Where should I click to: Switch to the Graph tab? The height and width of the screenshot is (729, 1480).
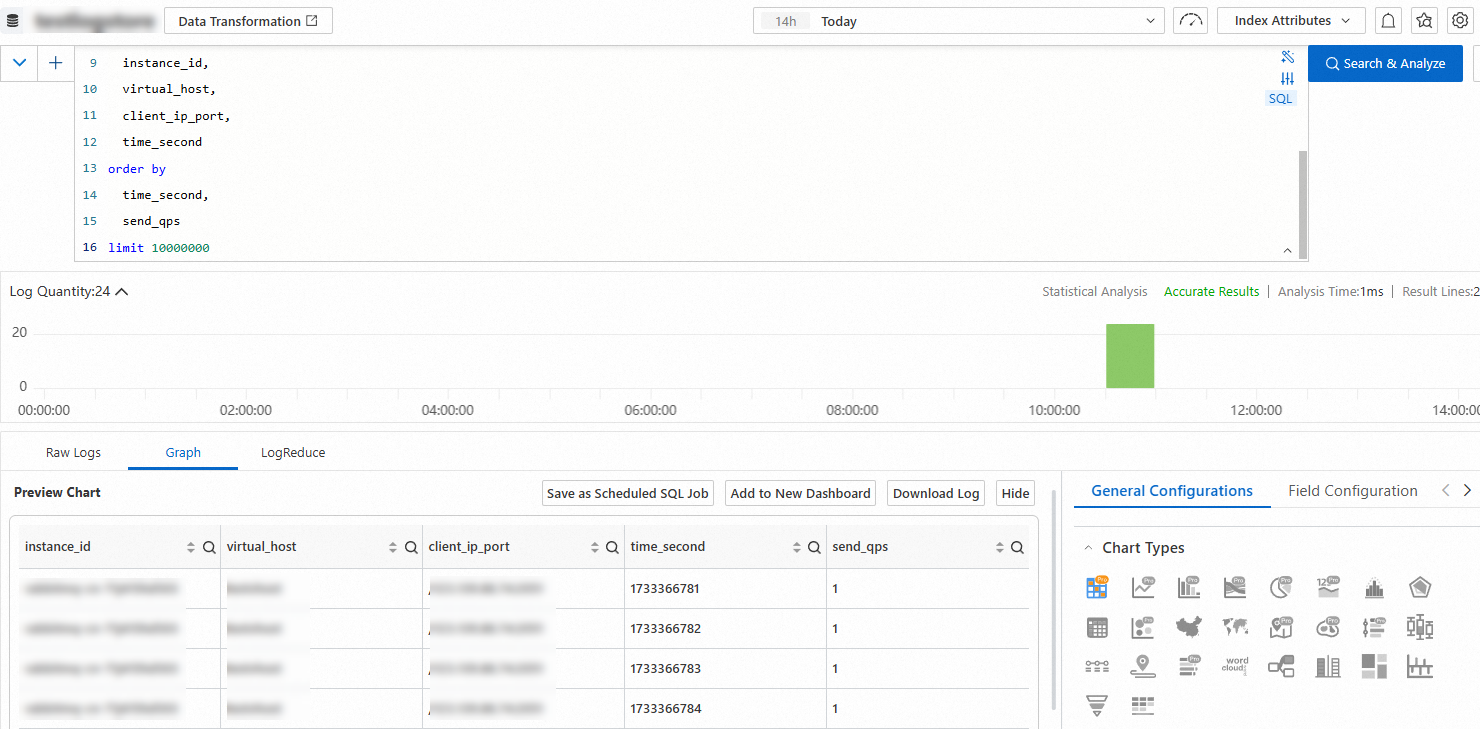[x=183, y=453]
